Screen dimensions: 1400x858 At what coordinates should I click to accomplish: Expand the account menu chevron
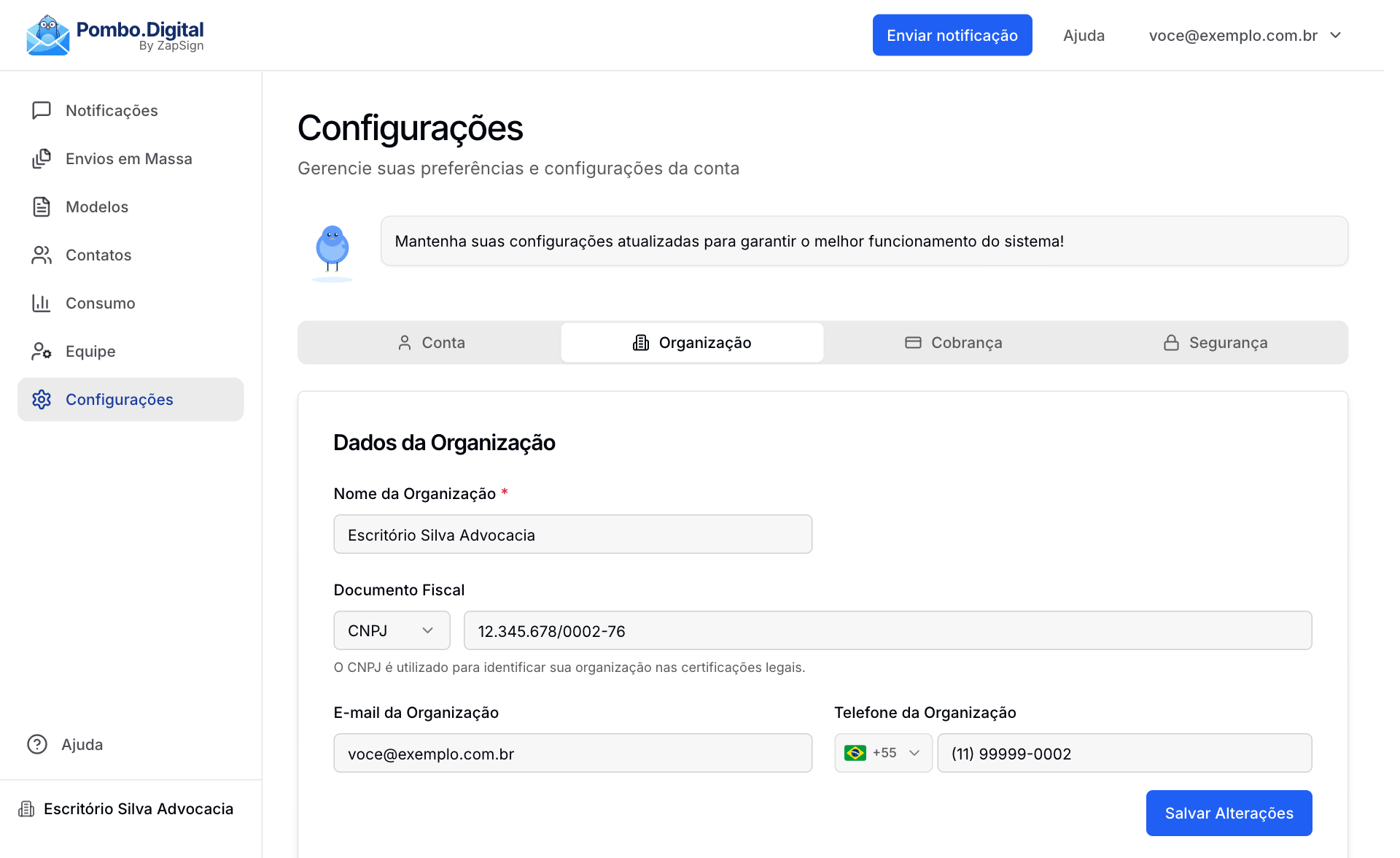1336,35
